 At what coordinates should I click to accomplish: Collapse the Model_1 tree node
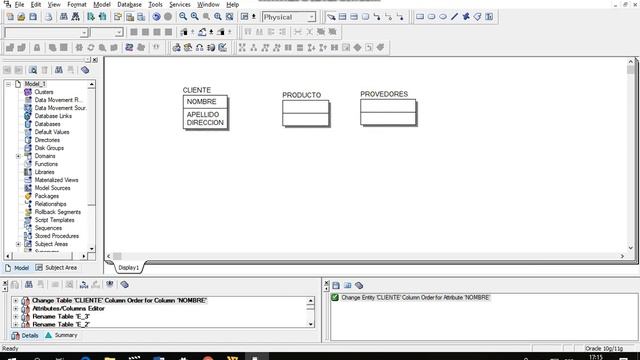pos(8,84)
